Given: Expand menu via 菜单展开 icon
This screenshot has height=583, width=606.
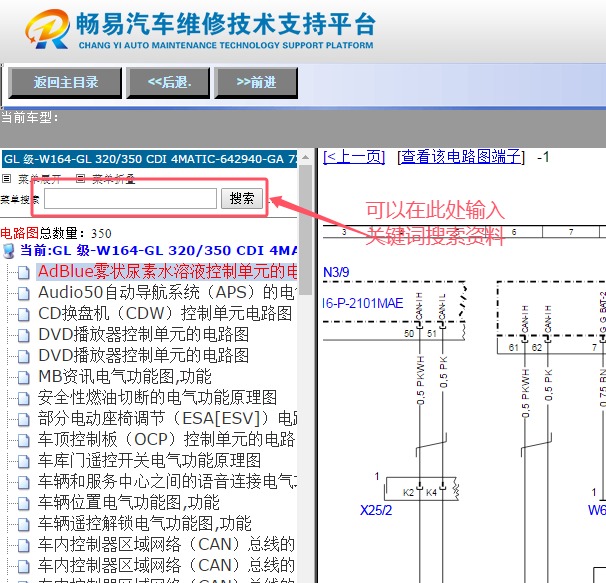Looking at the screenshot, I should (6, 179).
